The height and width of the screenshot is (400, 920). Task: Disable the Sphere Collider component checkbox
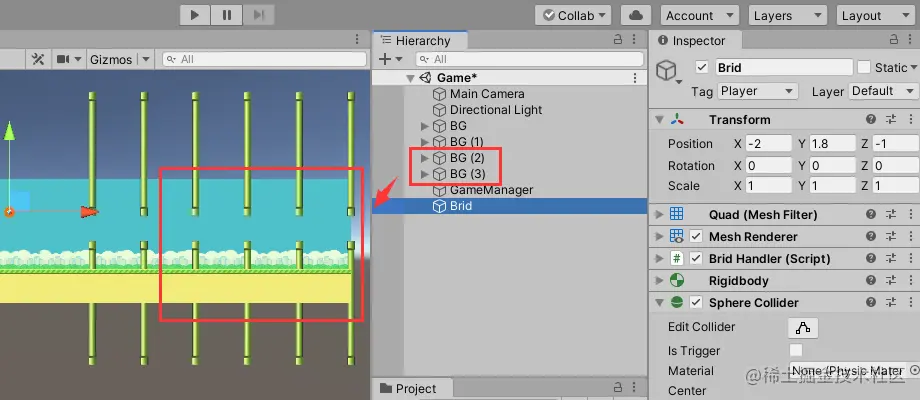pyautogui.click(x=696, y=303)
